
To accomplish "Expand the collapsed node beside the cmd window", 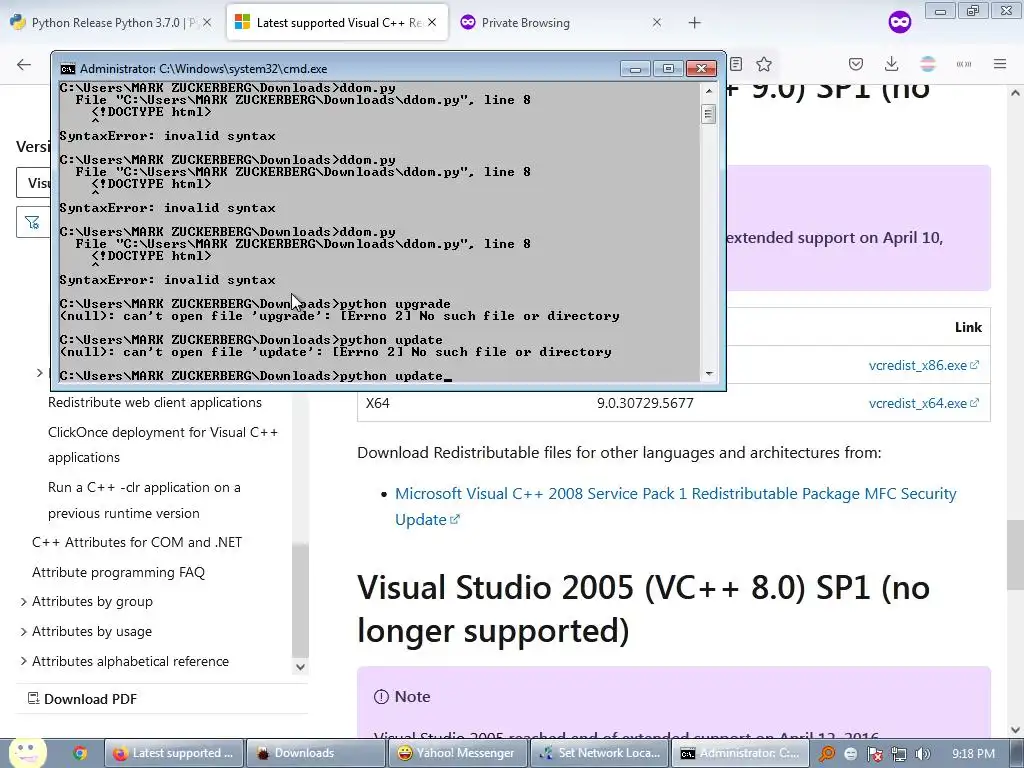I will point(39,372).
